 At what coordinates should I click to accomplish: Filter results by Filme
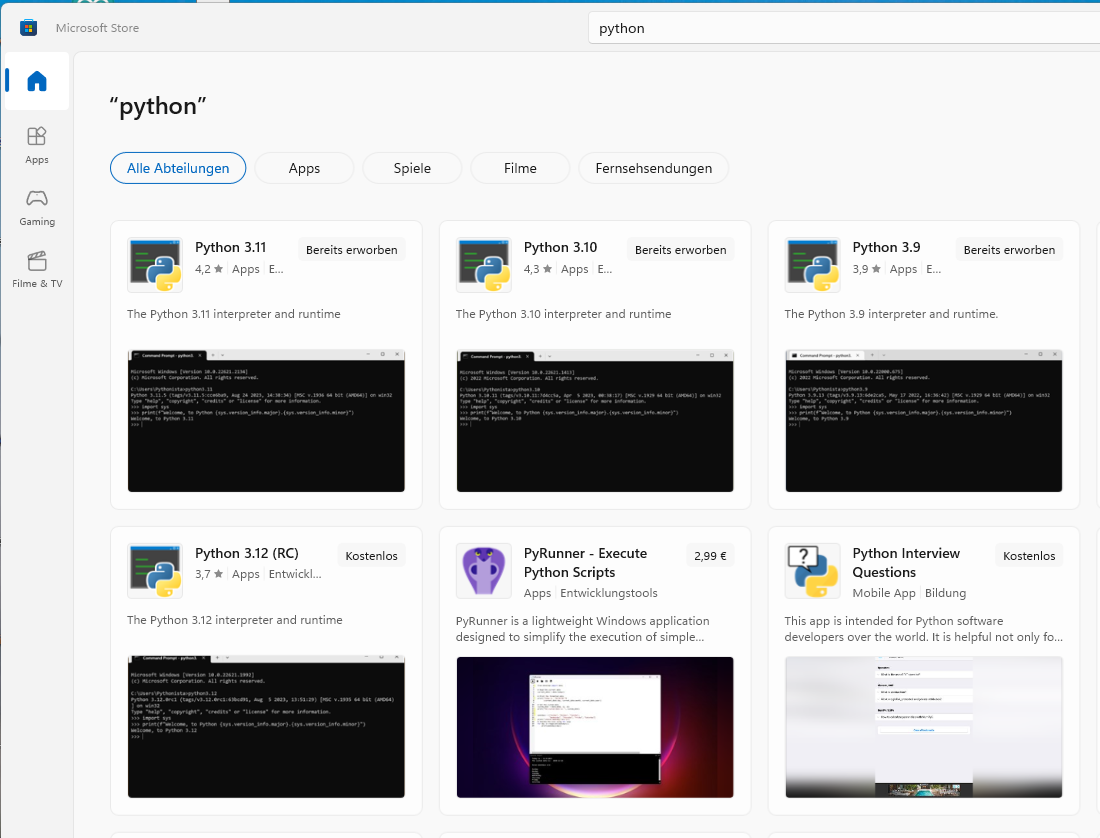click(x=521, y=168)
